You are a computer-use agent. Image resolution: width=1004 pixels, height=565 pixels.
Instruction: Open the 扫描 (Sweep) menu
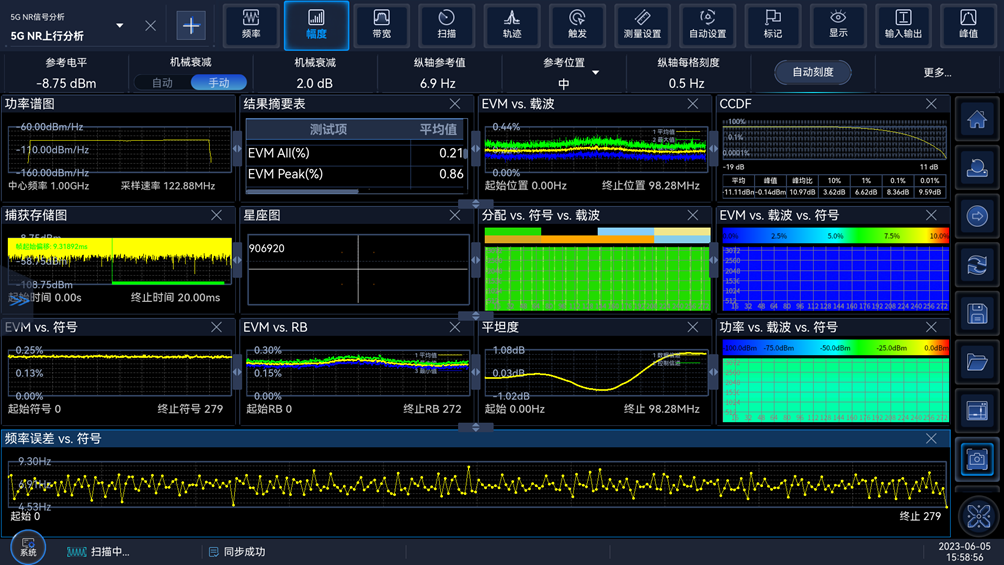coord(447,25)
